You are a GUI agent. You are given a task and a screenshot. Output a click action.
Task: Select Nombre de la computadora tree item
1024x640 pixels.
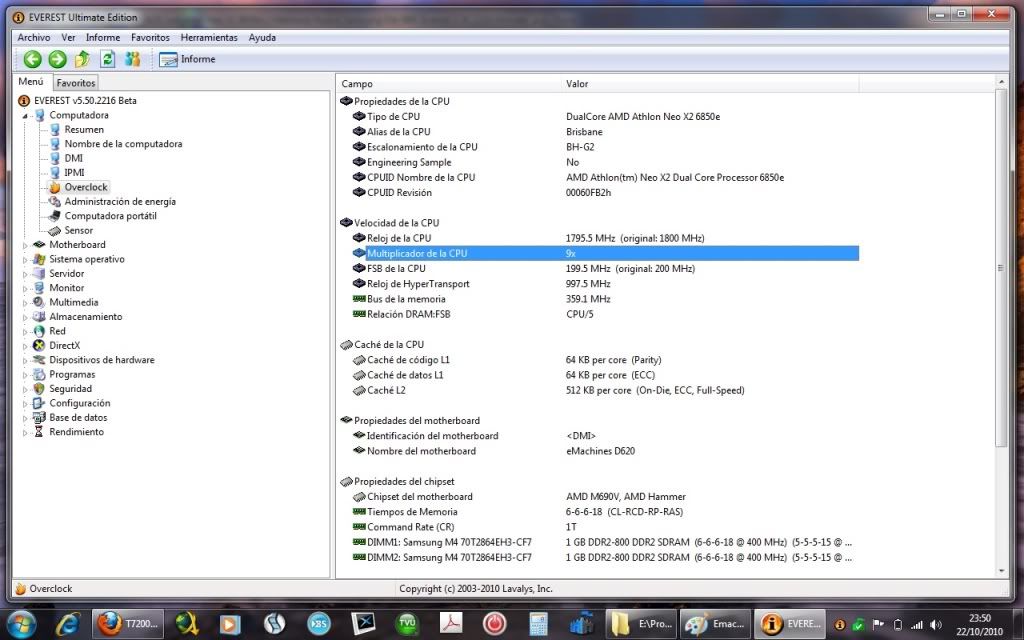point(123,144)
